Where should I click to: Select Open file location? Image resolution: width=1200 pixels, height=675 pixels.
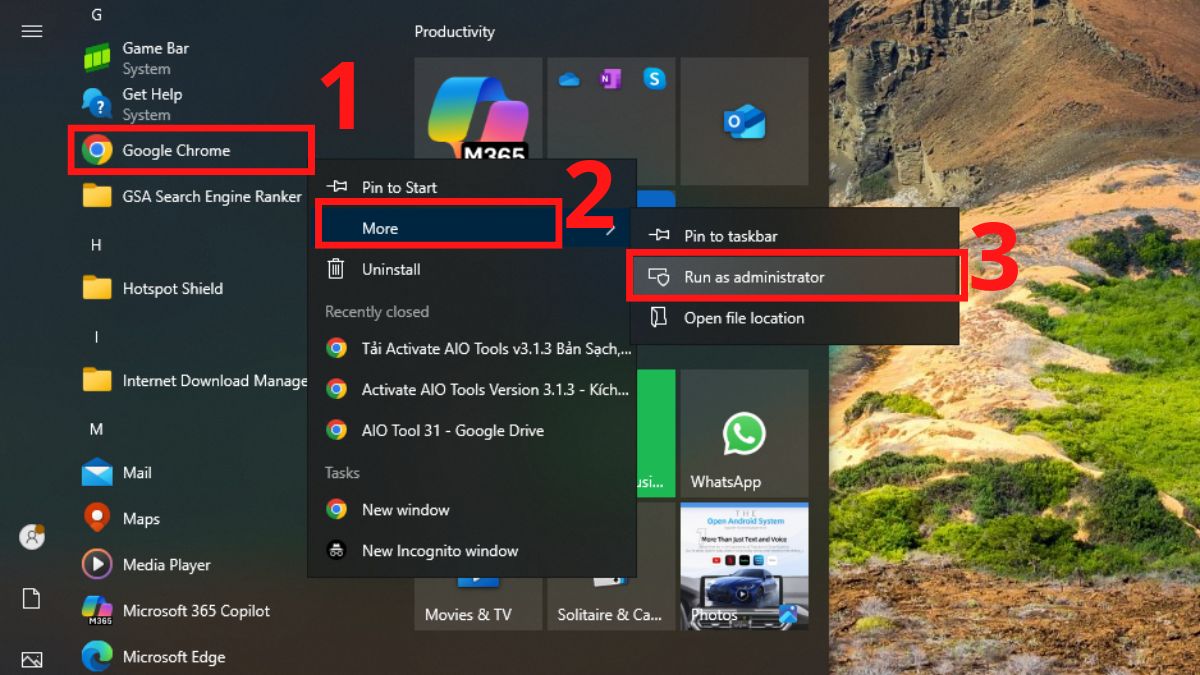click(794, 318)
